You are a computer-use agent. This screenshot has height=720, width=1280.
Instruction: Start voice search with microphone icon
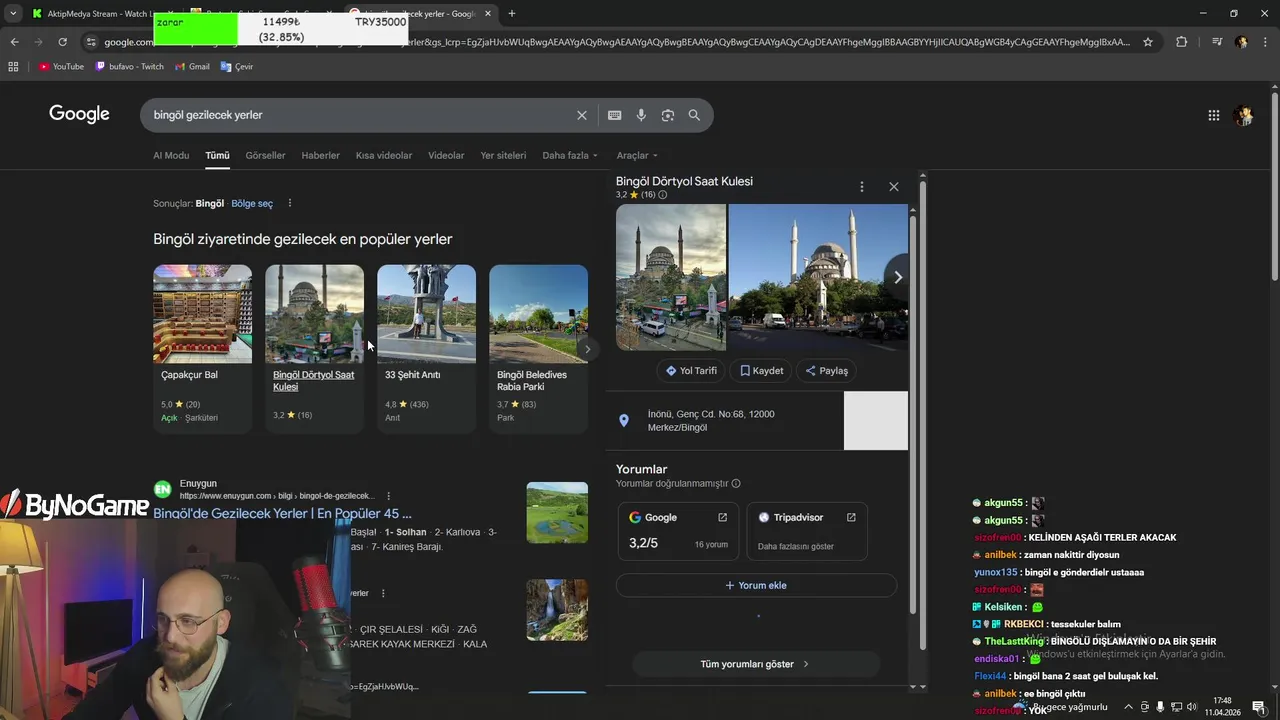point(641,115)
